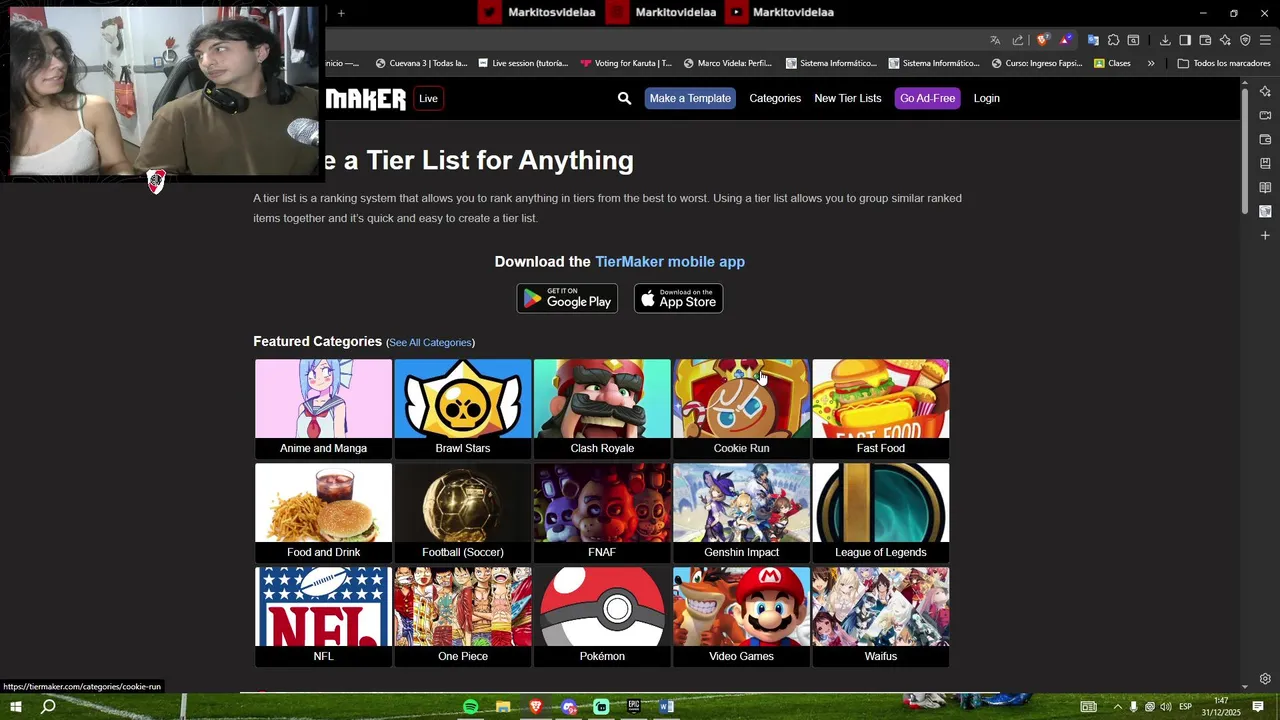The height and width of the screenshot is (720, 1280).
Task: Switch to second Markitosvidelaa tab
Action: click(662, 12)
